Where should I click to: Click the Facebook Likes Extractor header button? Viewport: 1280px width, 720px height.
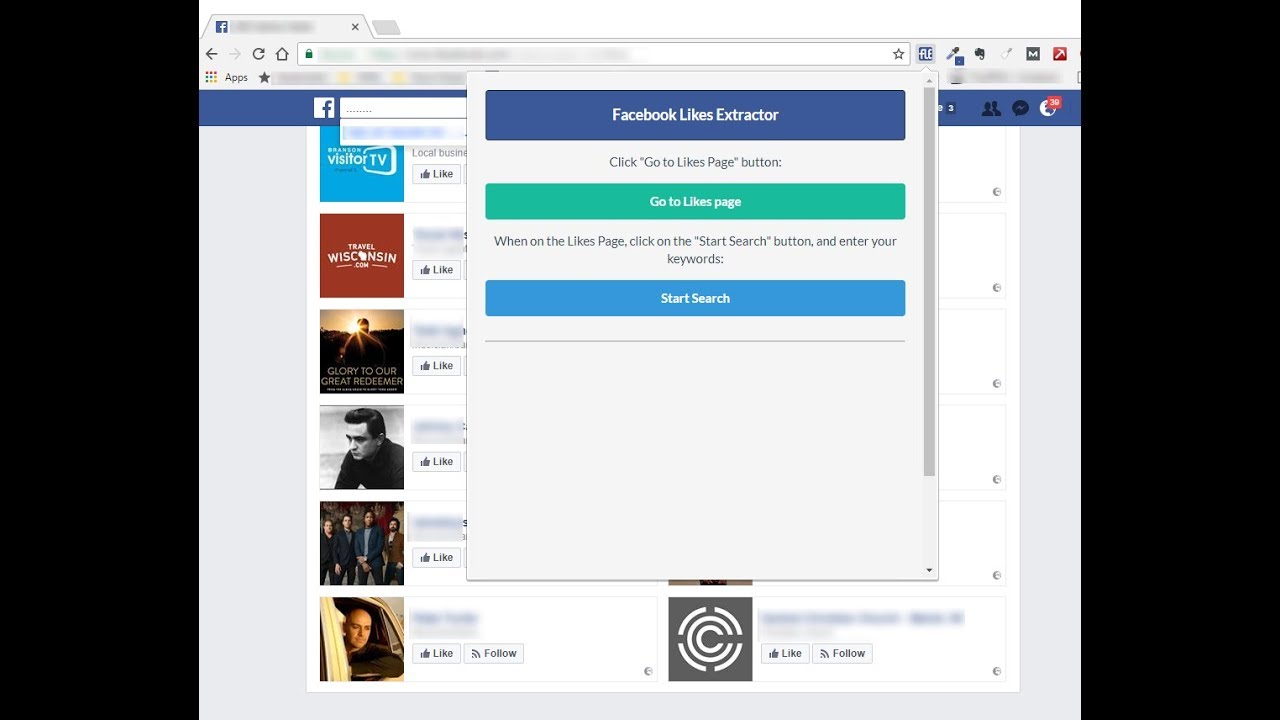(695, 115)
